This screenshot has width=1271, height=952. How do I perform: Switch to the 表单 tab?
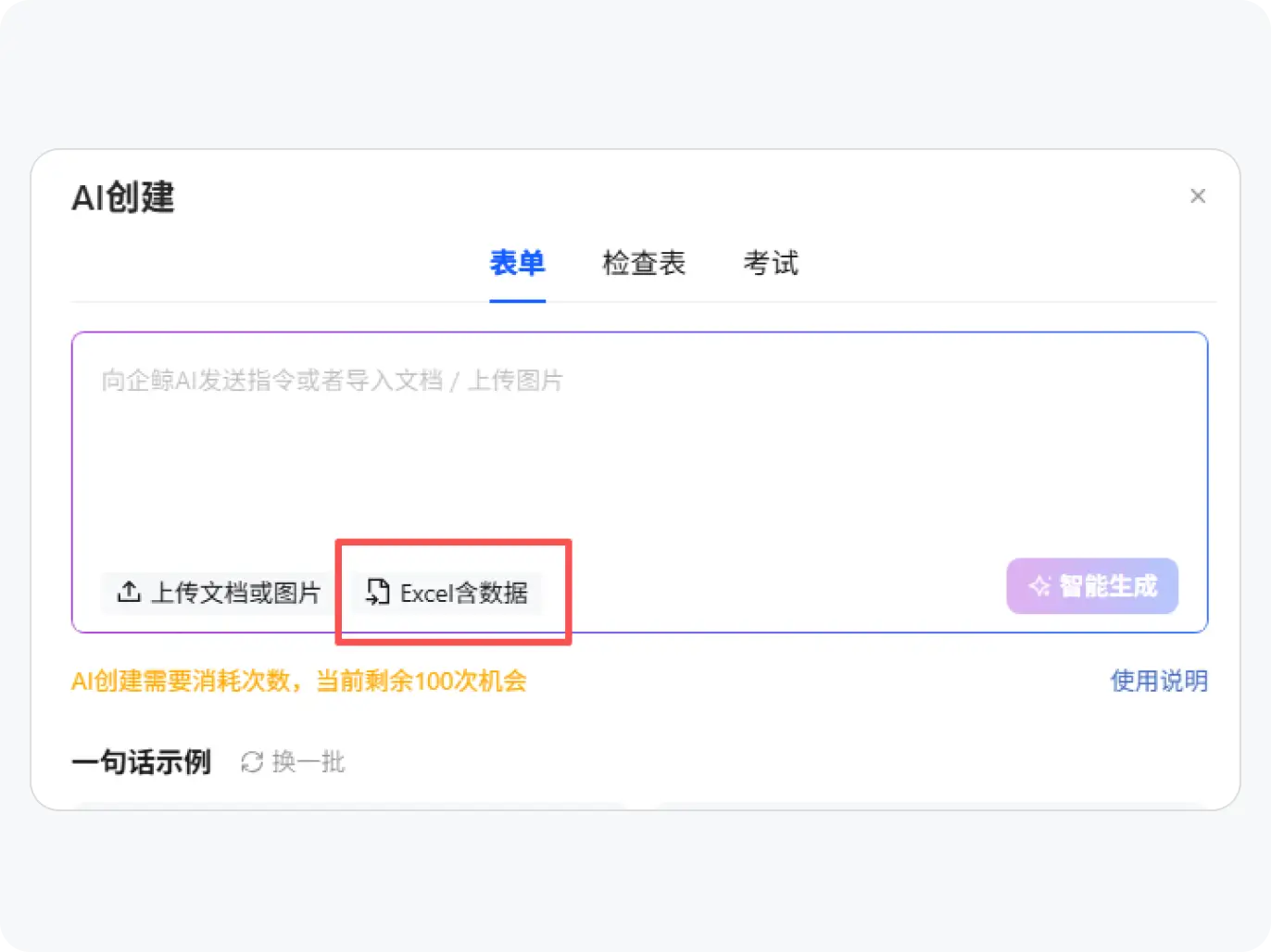coord(517,263)
